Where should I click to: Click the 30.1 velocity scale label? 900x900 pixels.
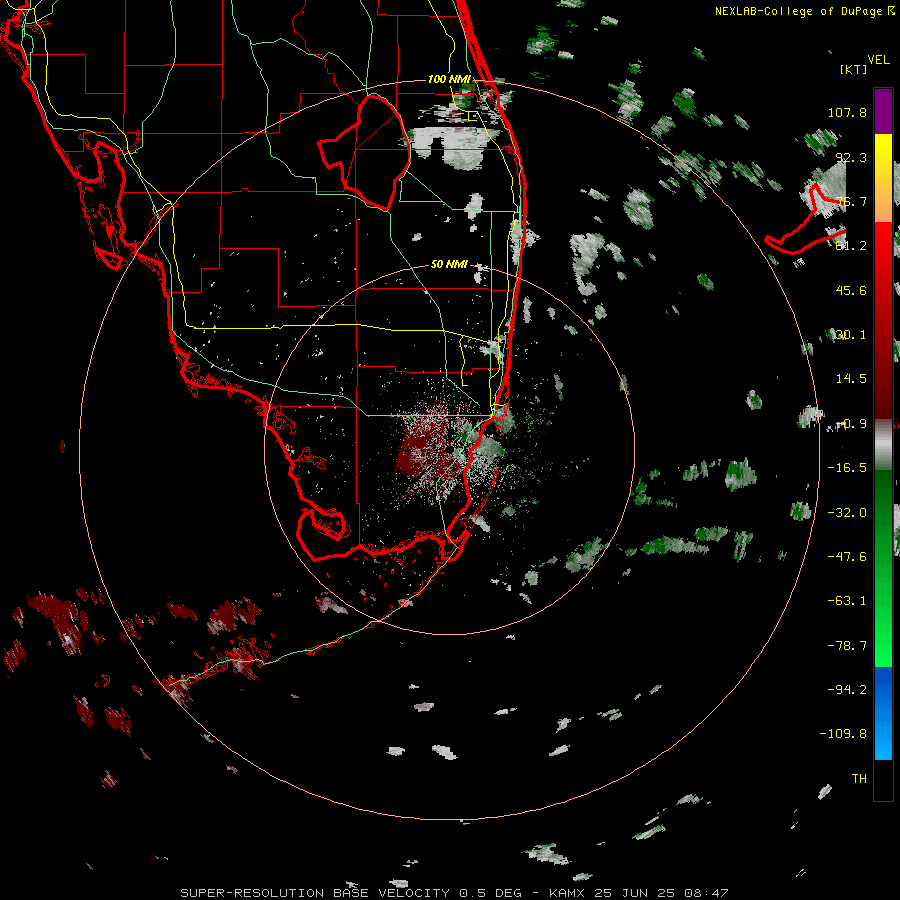[x=851, y=335]
